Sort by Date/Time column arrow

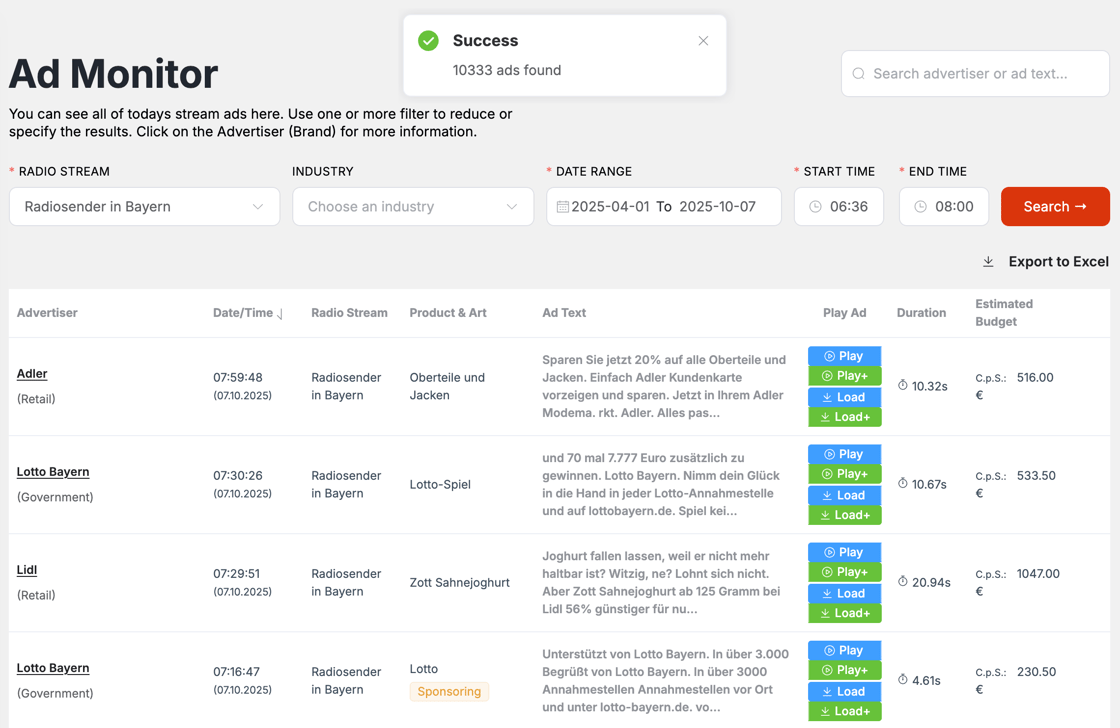click(280, 314)
